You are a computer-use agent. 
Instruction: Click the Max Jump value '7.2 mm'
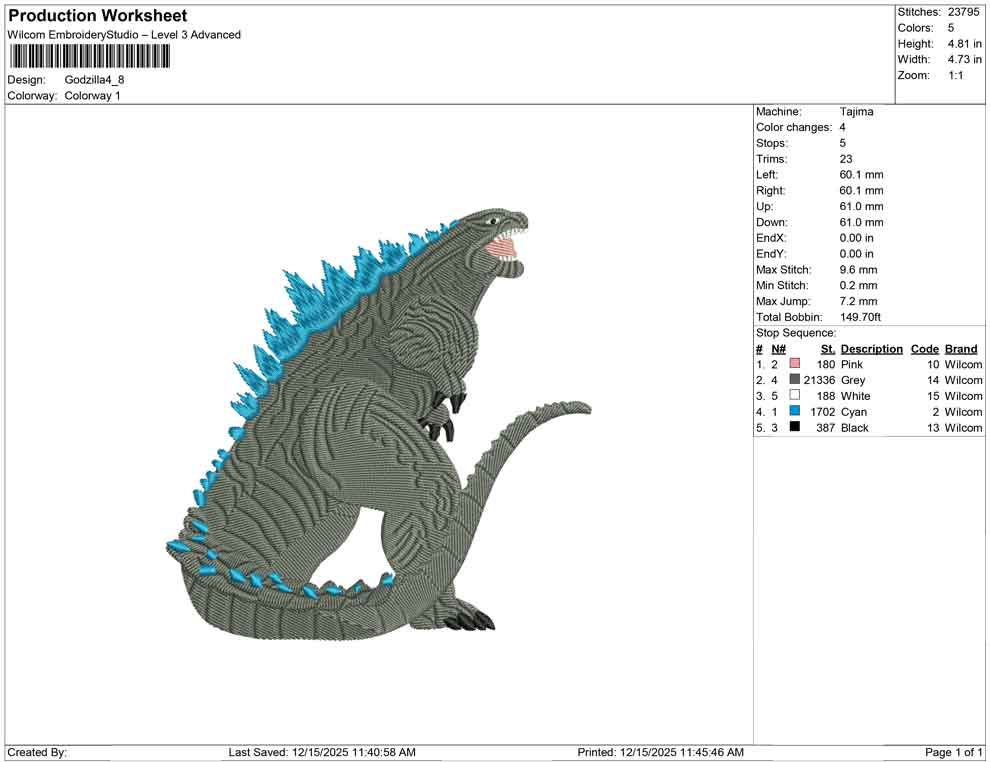coord(858,301)
